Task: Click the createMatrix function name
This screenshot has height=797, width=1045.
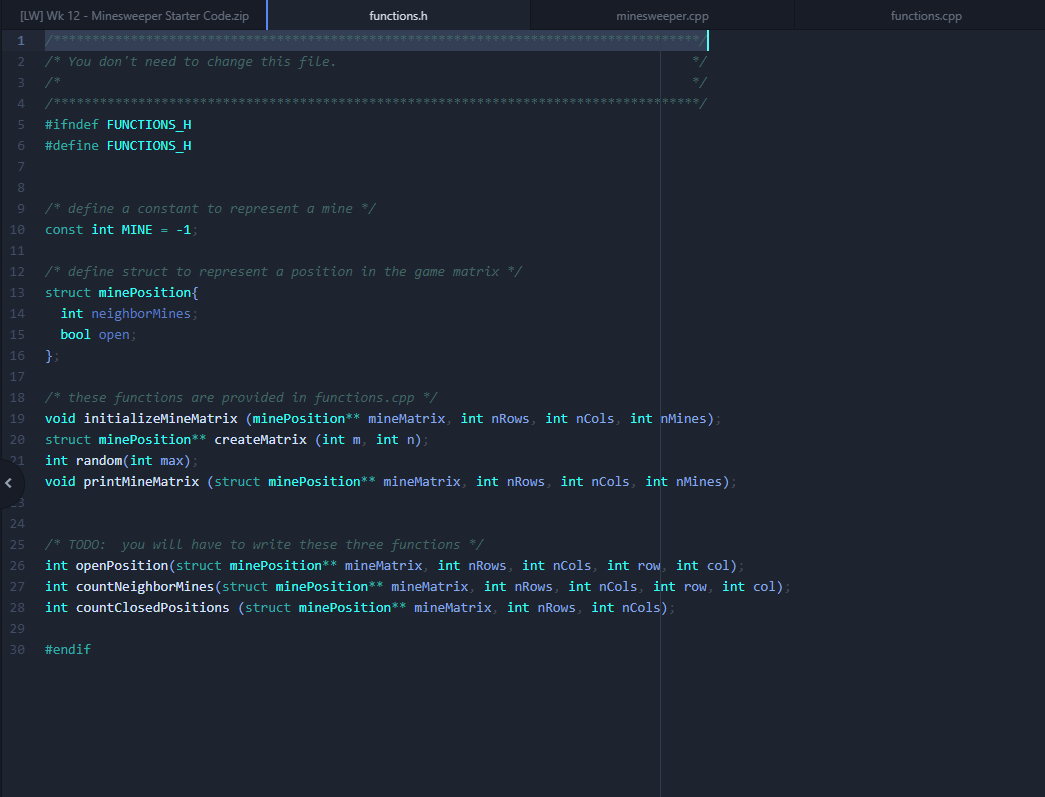Action: pos(260,440)
